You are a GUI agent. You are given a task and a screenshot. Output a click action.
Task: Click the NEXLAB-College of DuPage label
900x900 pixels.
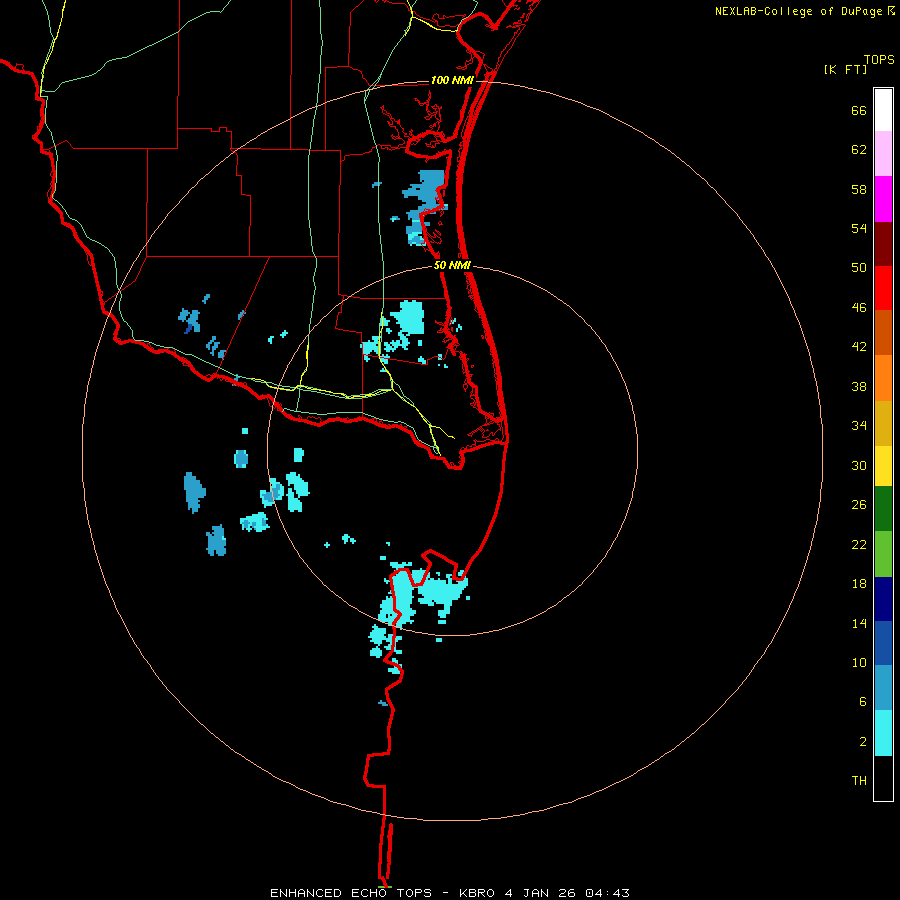798,11
